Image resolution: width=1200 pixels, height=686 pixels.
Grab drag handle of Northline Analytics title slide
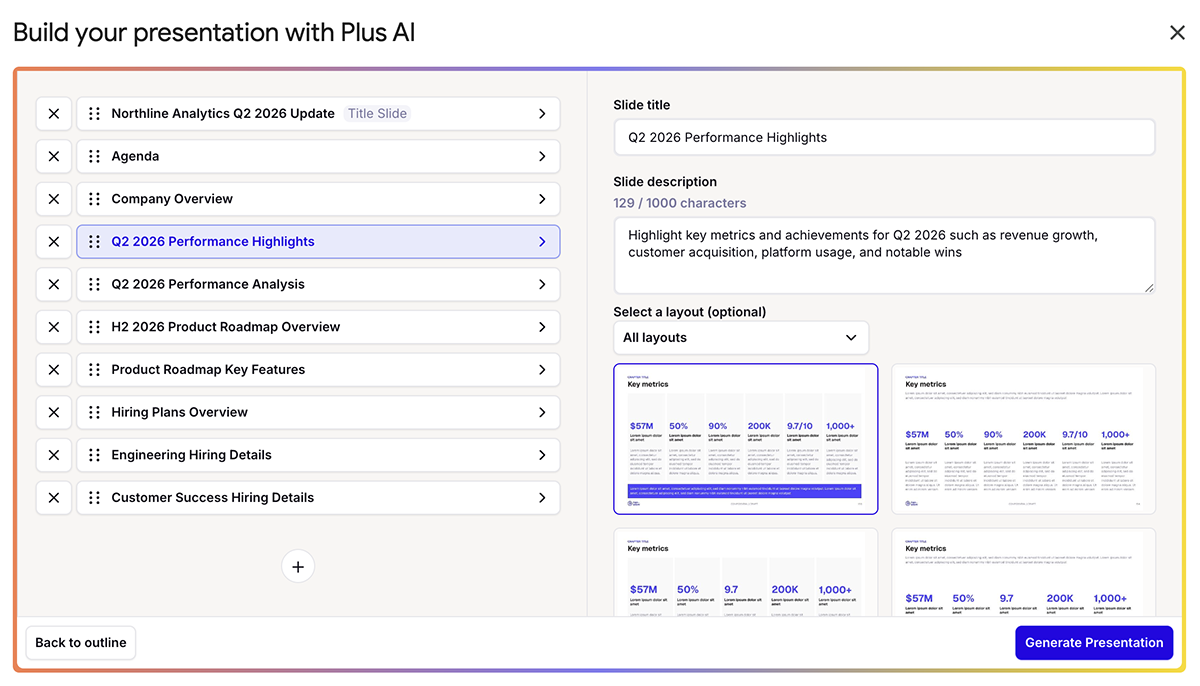pos(94,114)
